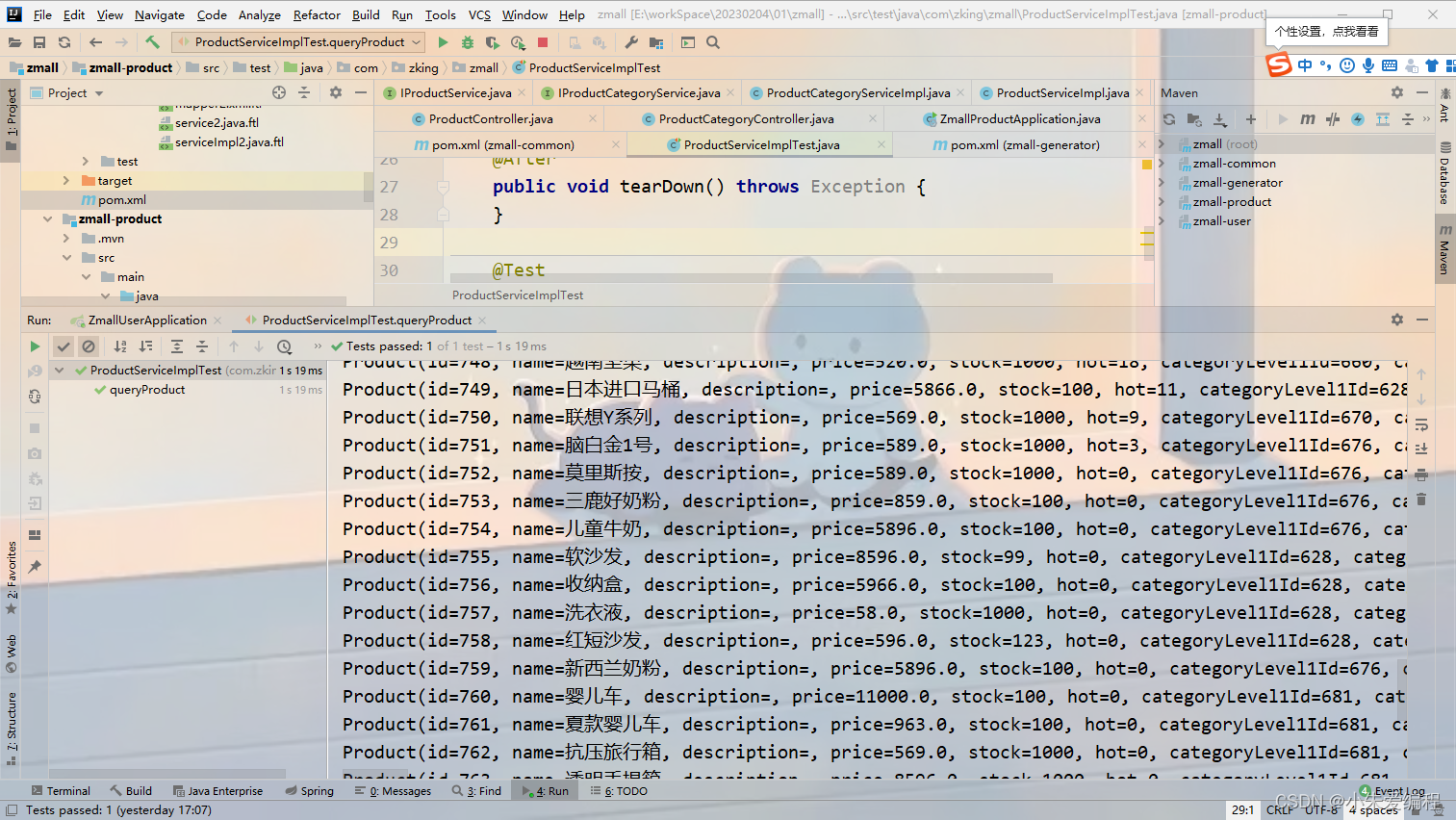Screen dimensions: 1456x820
Task: Click the Synchronize icon in main toolbar
Action: 64,42
